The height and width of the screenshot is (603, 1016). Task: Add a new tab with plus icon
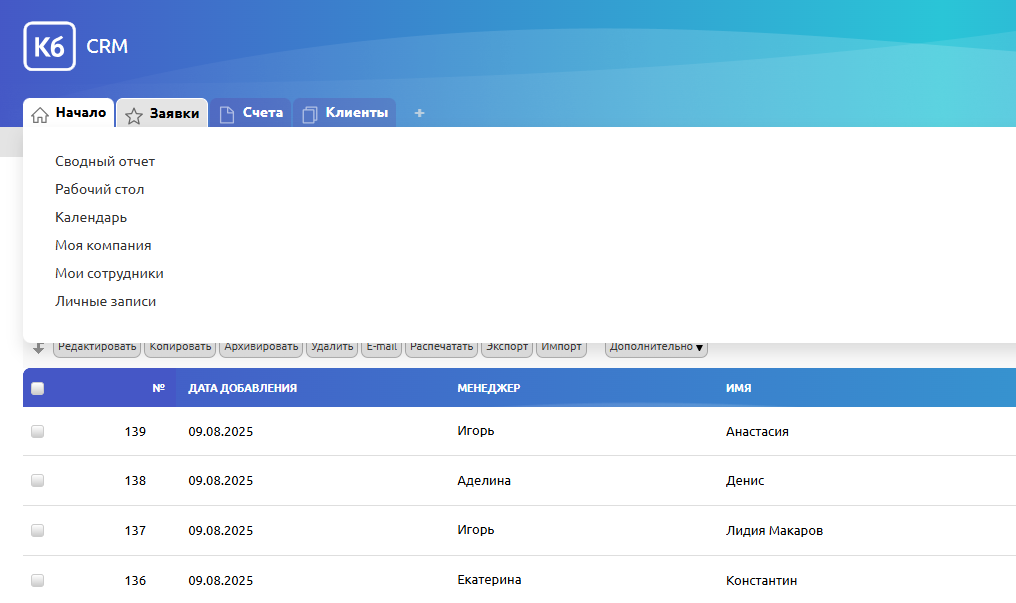(419, 113)
